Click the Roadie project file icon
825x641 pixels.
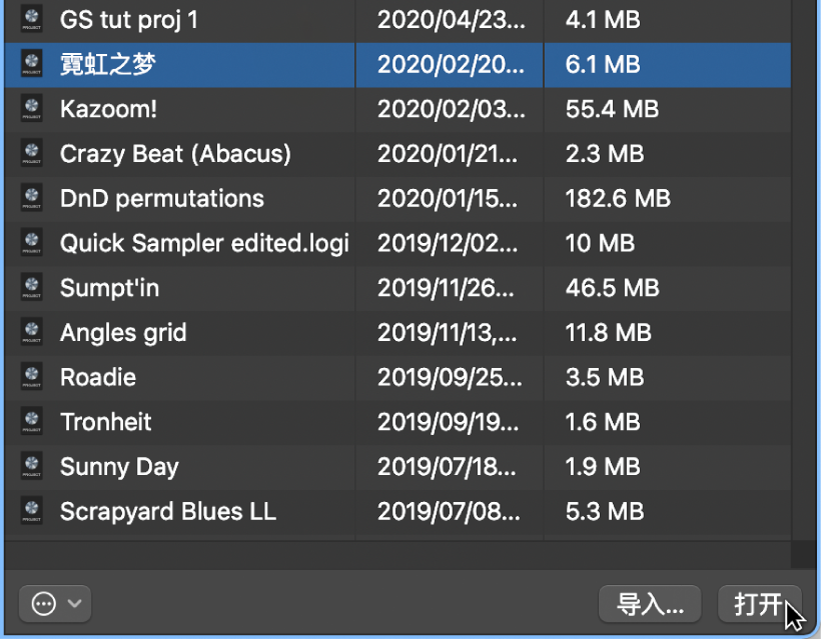point(31,377)
